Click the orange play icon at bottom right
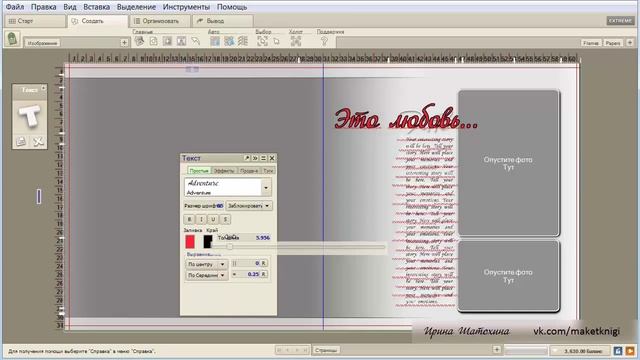 tap(630, 351)
